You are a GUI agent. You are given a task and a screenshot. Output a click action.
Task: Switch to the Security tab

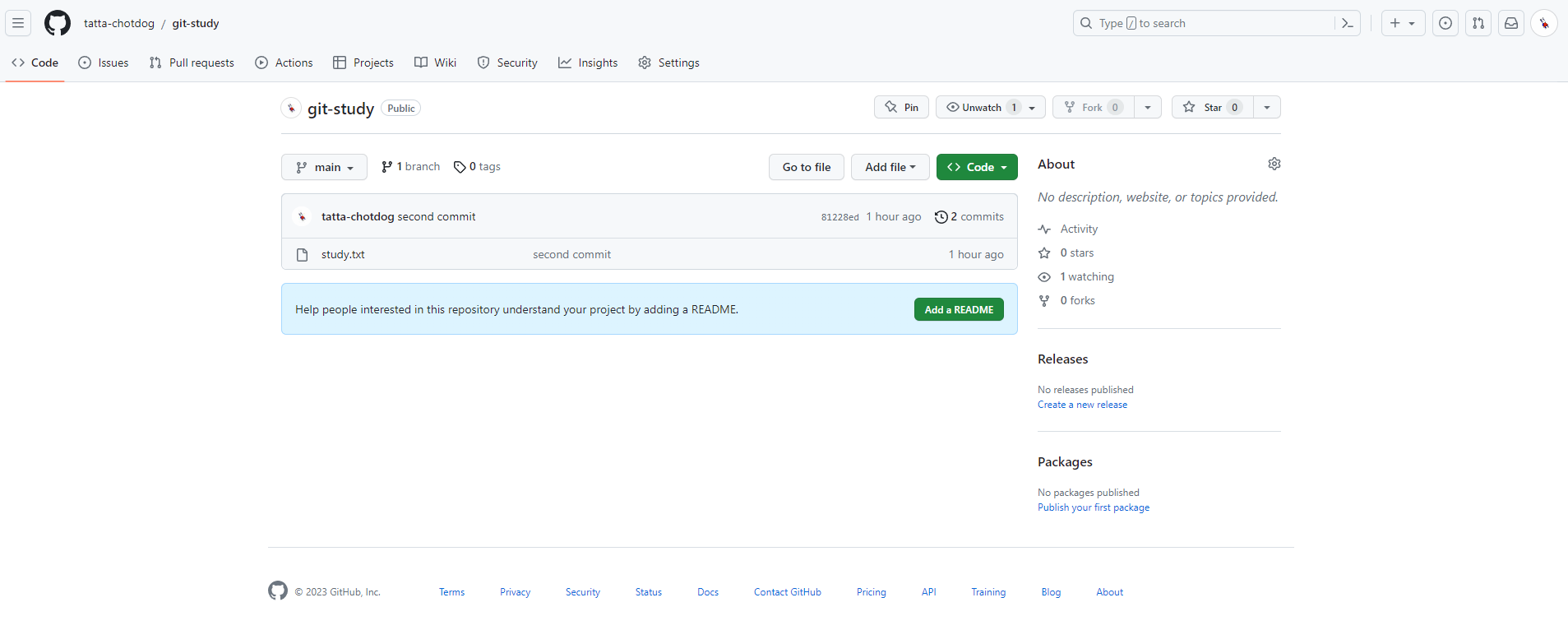tap(507, 63)
